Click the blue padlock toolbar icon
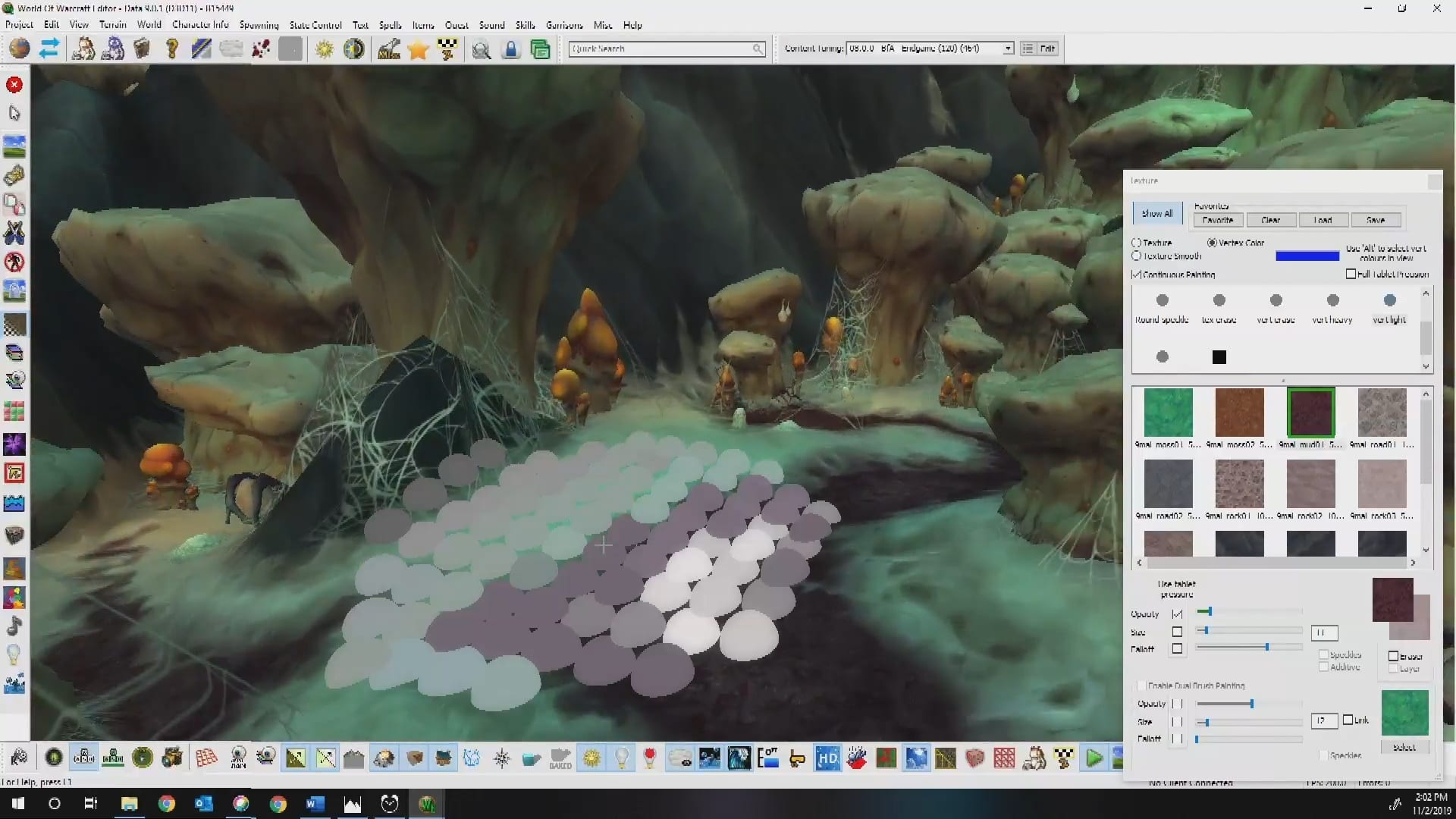This screenshot has height=819, width=1456. [511, 50]
